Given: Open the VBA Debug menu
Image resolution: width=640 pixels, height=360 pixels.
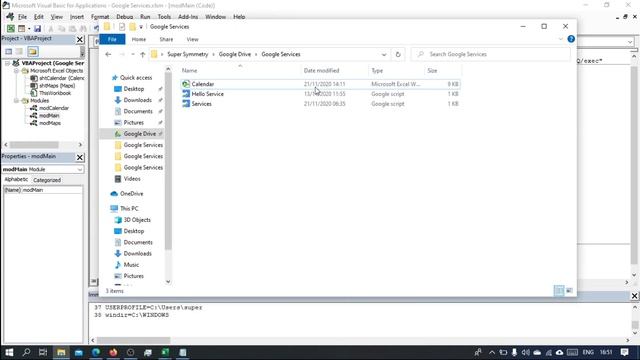Looking at the screenshot, I should click(124, 17).
